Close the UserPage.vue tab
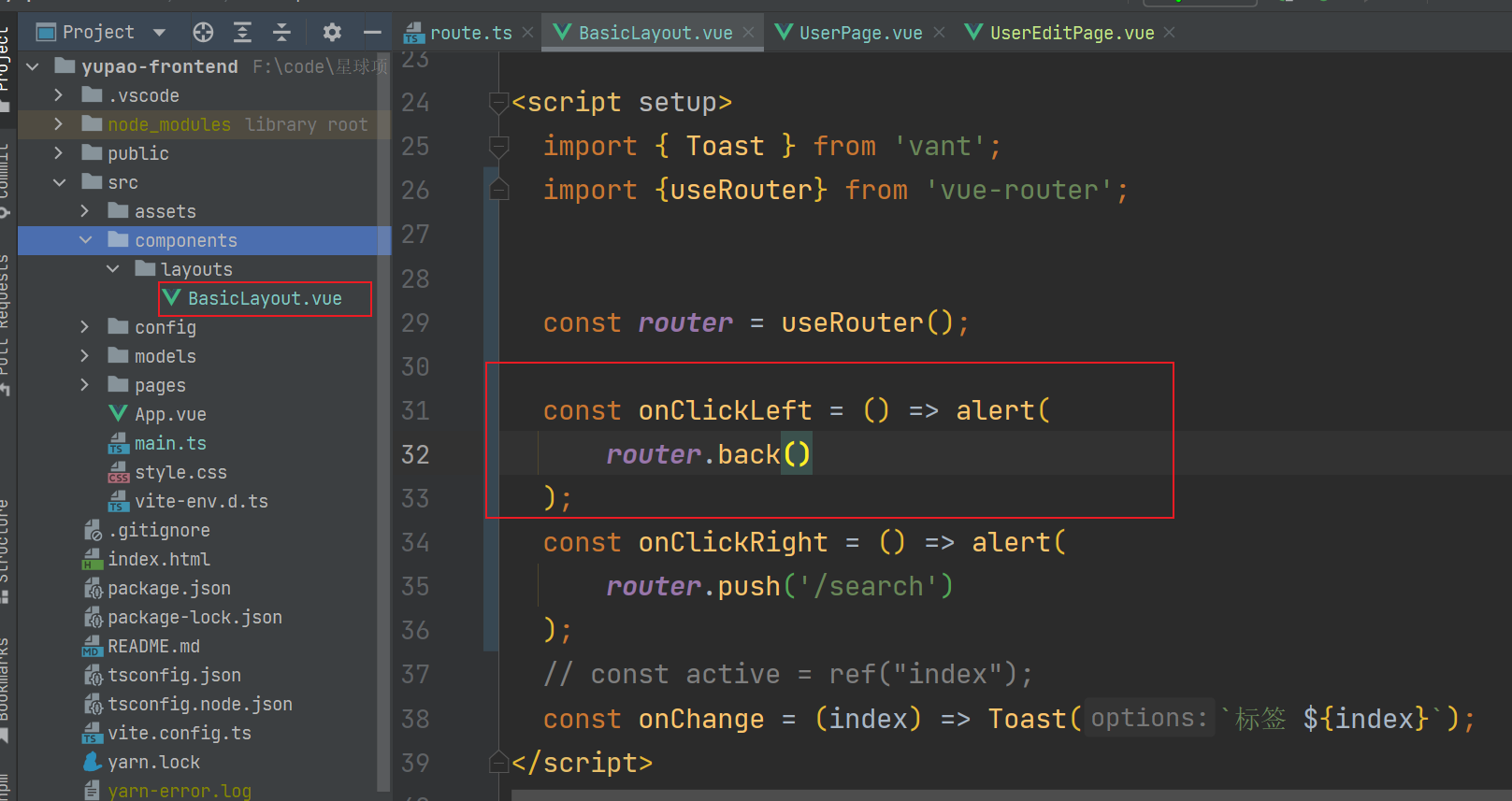1512x801 pixels. tap(939, 33)
